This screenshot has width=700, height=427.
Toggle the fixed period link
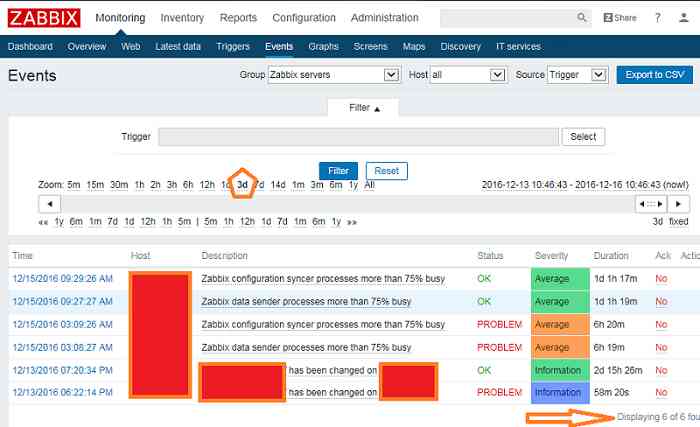679,222
